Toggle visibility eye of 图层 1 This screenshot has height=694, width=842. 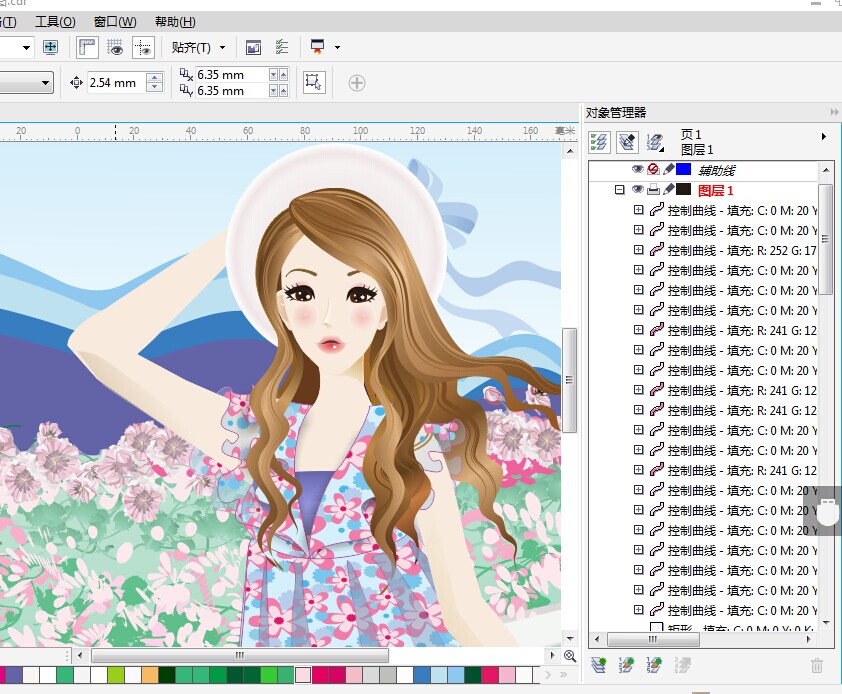[637, 190]
